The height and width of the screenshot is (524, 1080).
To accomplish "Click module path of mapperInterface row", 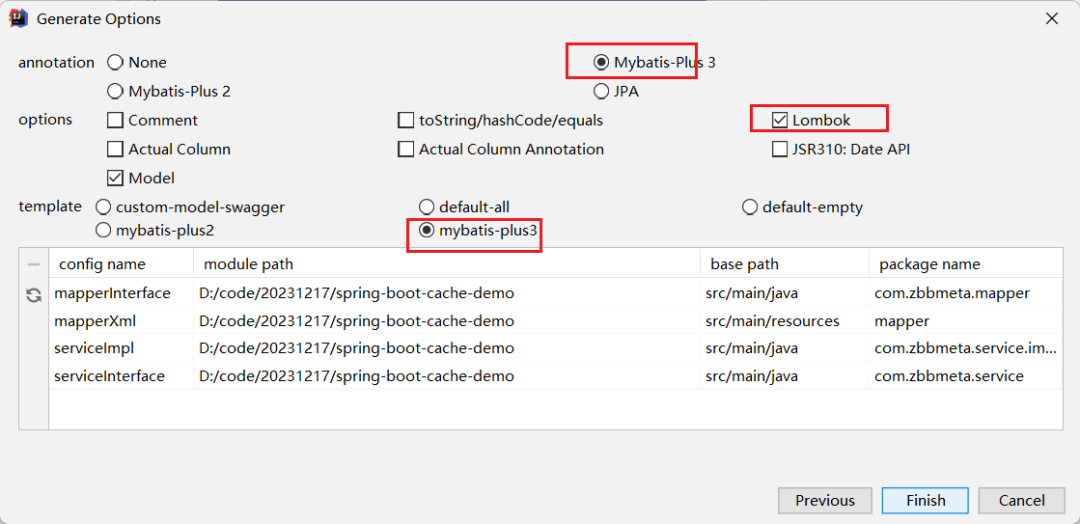I will pyautogui.click(x=447, y=293).
